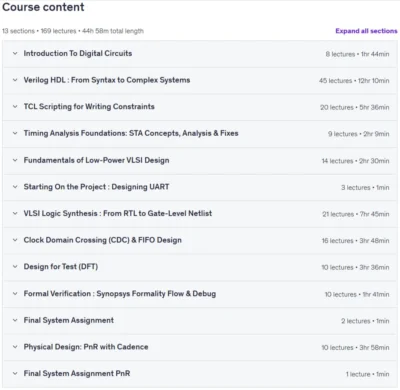Open Verilog HDL section title

point(107,80)
